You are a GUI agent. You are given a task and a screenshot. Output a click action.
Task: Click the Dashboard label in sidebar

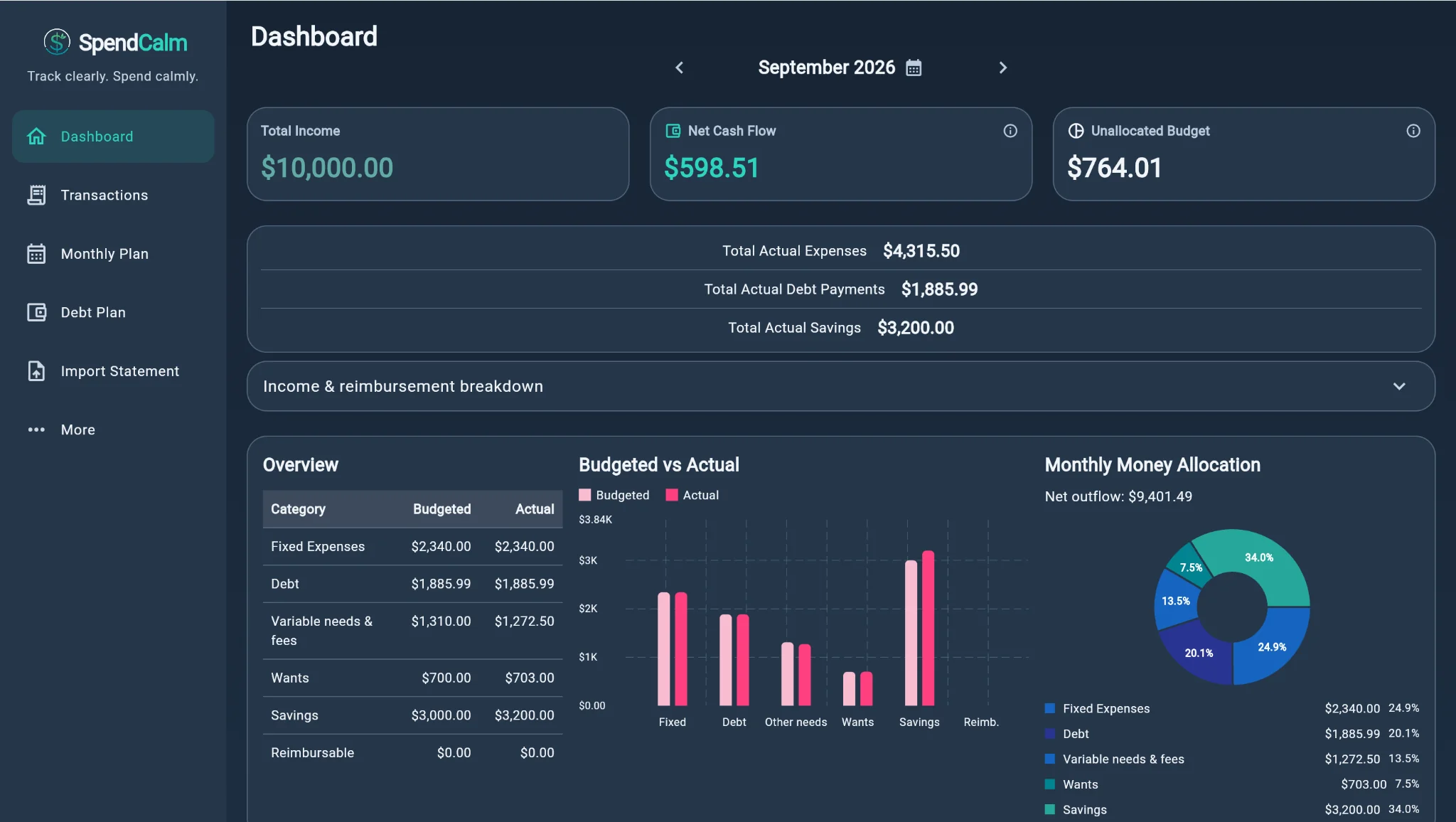click(x=97, y=137)
